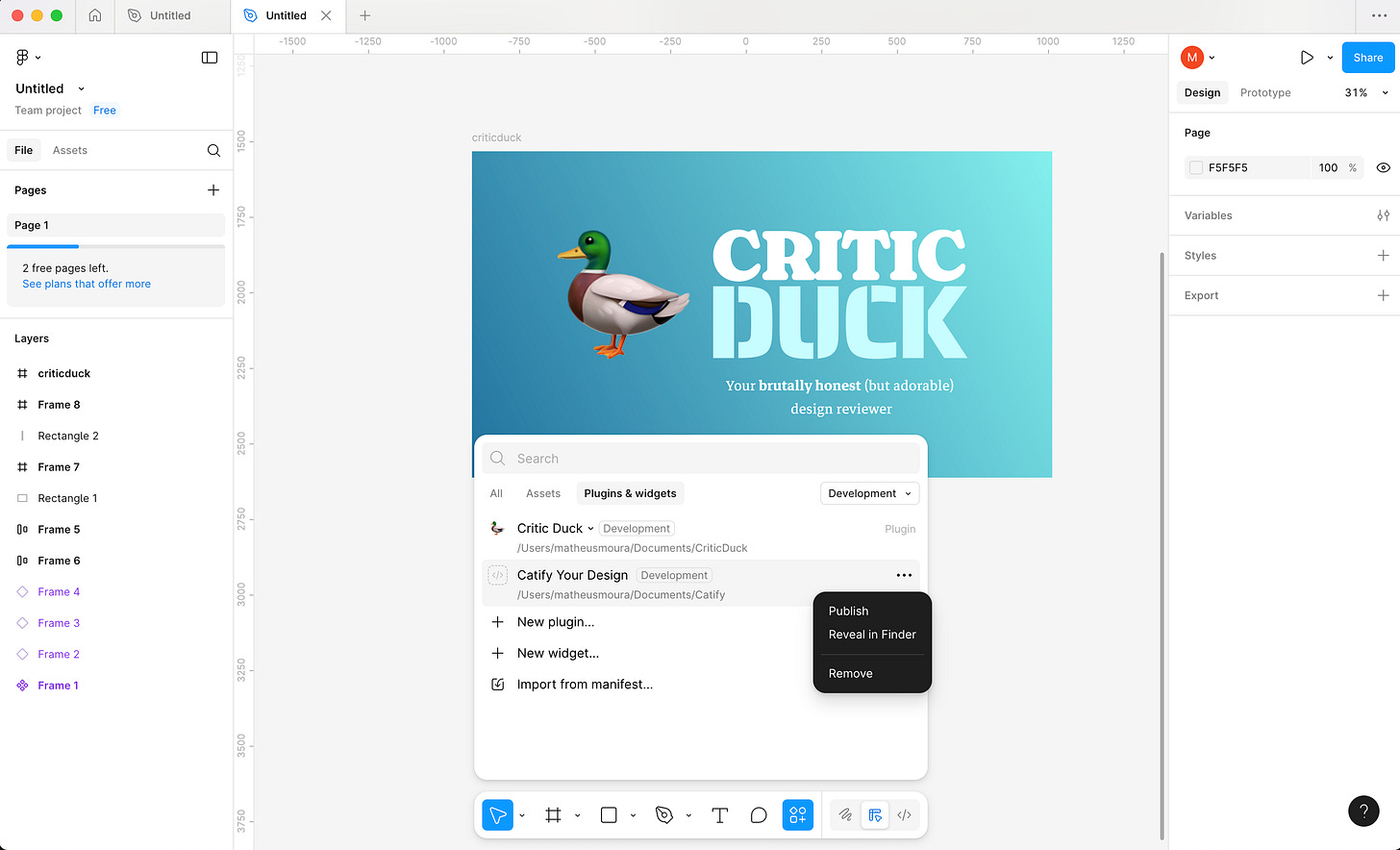
Task: Open the avatar account chevron
Action: pyautogui.click(x=1212, y=58)
